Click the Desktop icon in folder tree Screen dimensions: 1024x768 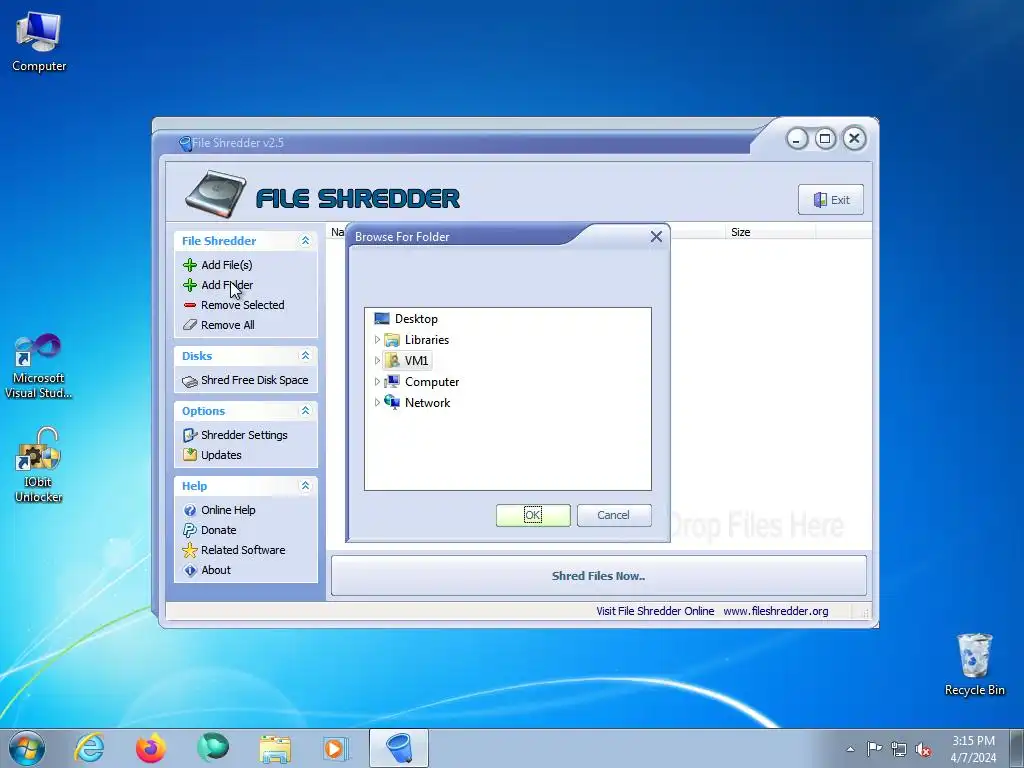pyautogui.click(x=382, y=319)
